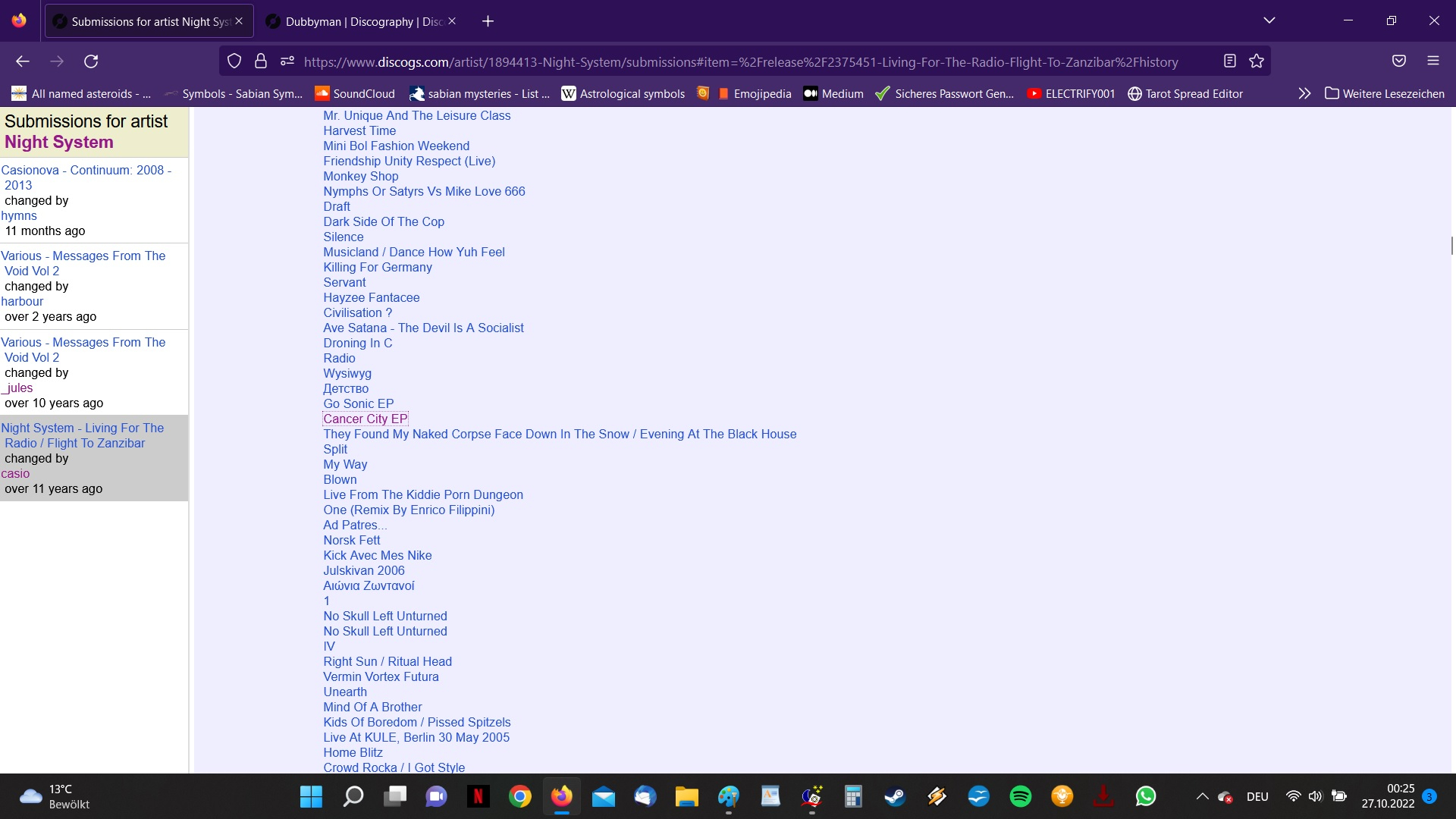Open Weitere Lesezeichen bookmarks folder
Image resolution: width=1456 pixels, height=819 pixels.
click(1385, 93)
